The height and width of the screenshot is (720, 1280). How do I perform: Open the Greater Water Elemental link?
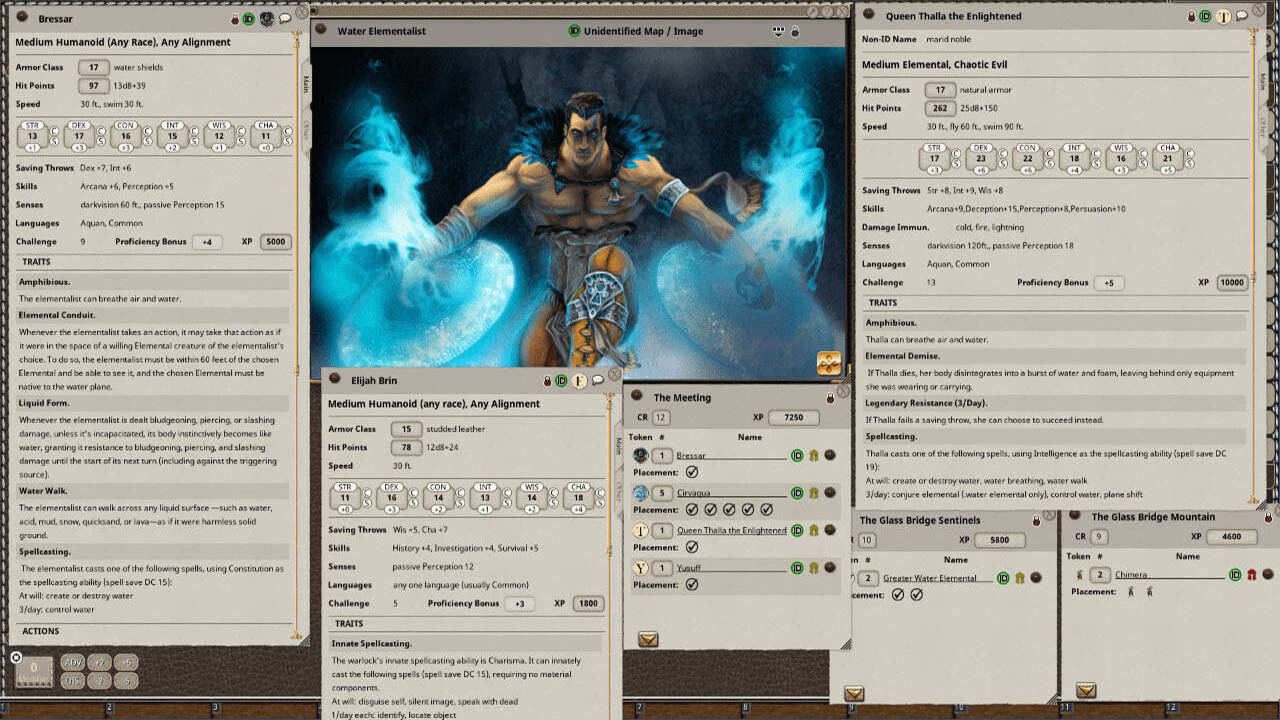click(x=937, y=578)
